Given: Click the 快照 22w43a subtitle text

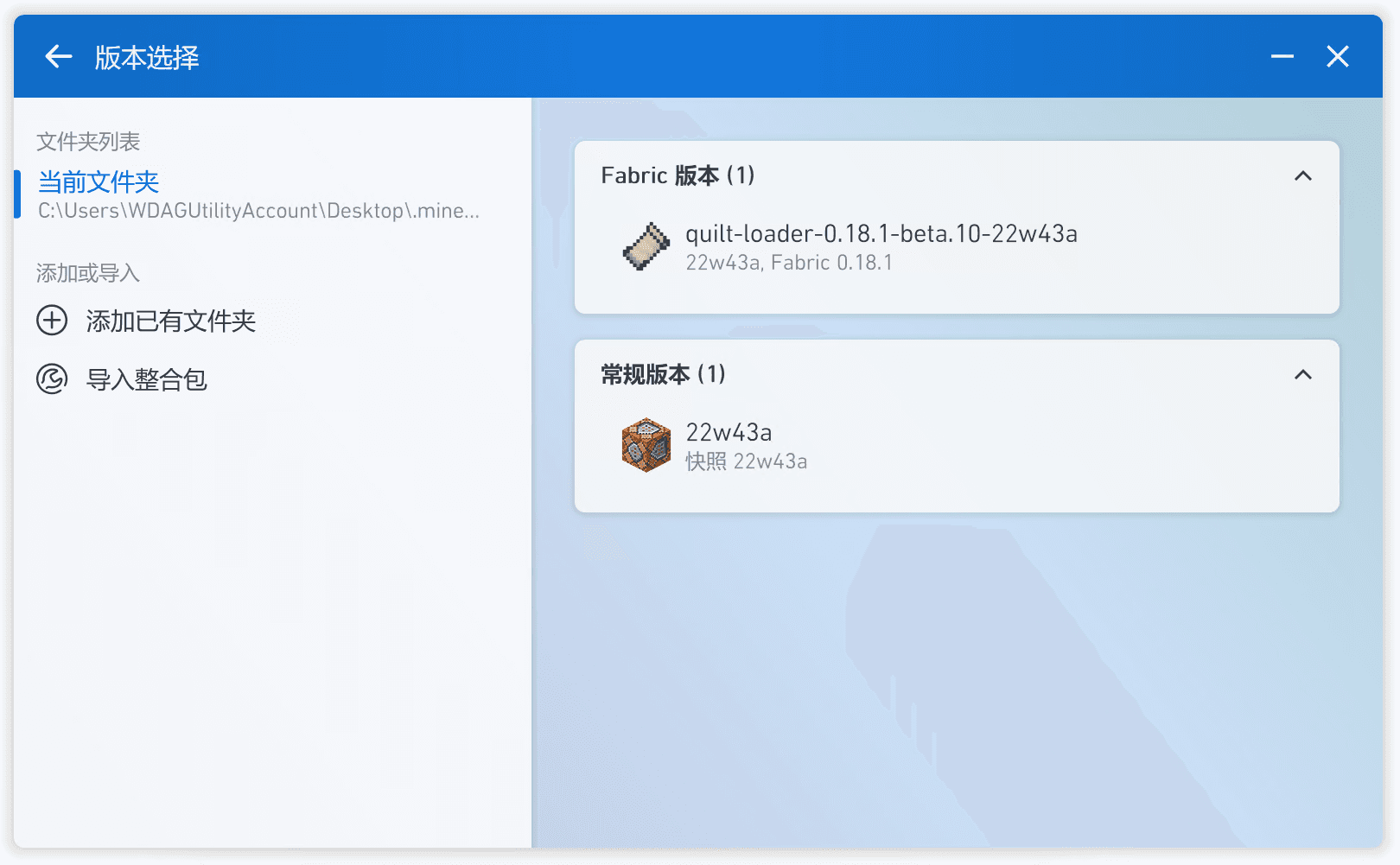Looking at the screenshot, I should point(745,461).
